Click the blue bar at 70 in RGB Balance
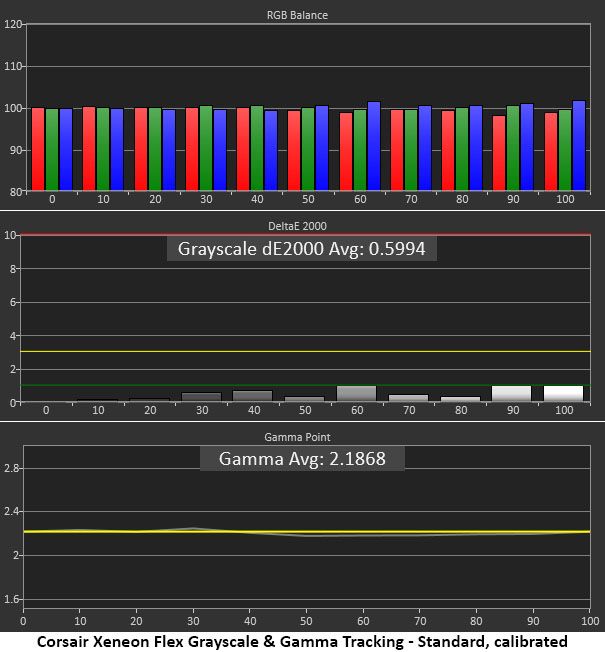This screenshot has height=652, width=605. tap(425, 148)
